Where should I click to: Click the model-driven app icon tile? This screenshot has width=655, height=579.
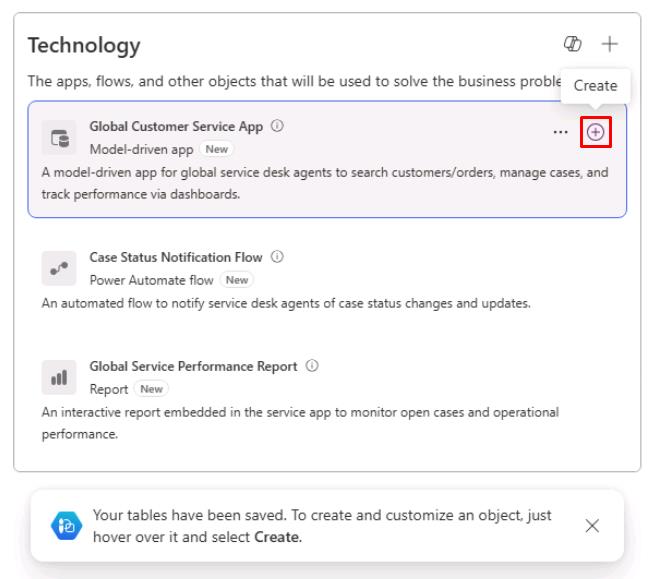pyautogui.click(x=59, y=138)
